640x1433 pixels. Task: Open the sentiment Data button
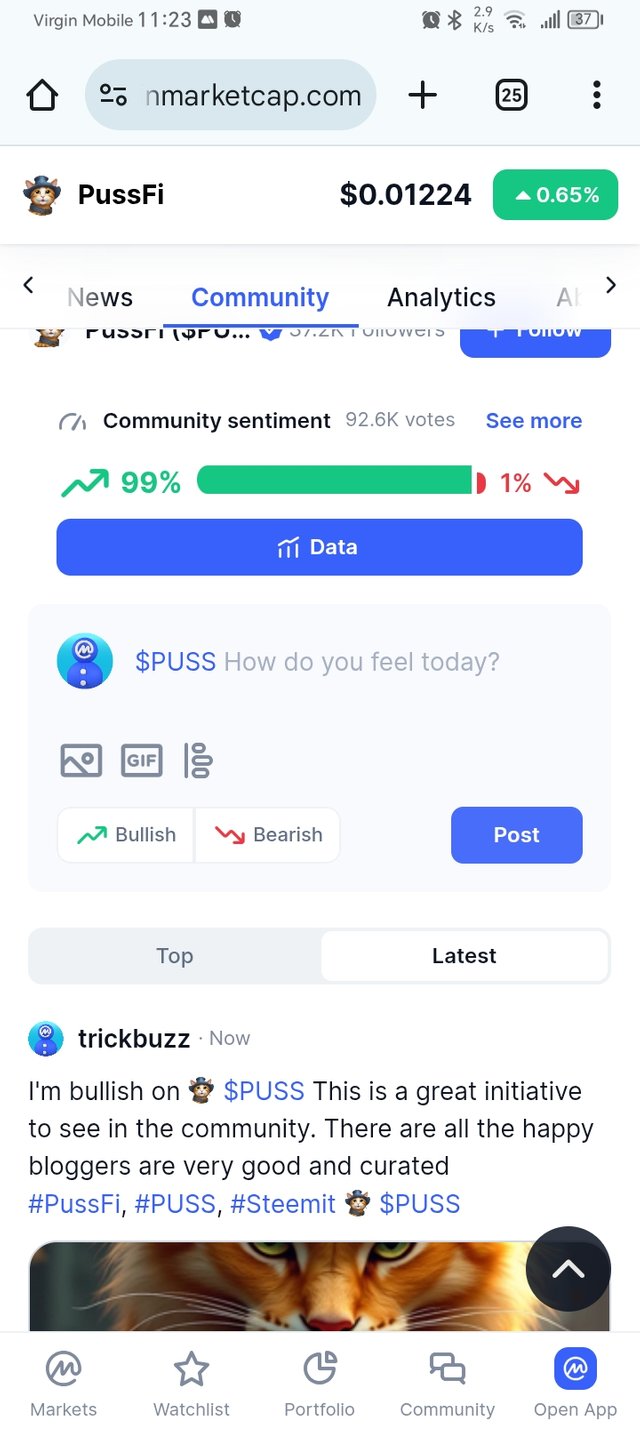tap(319, 547)
